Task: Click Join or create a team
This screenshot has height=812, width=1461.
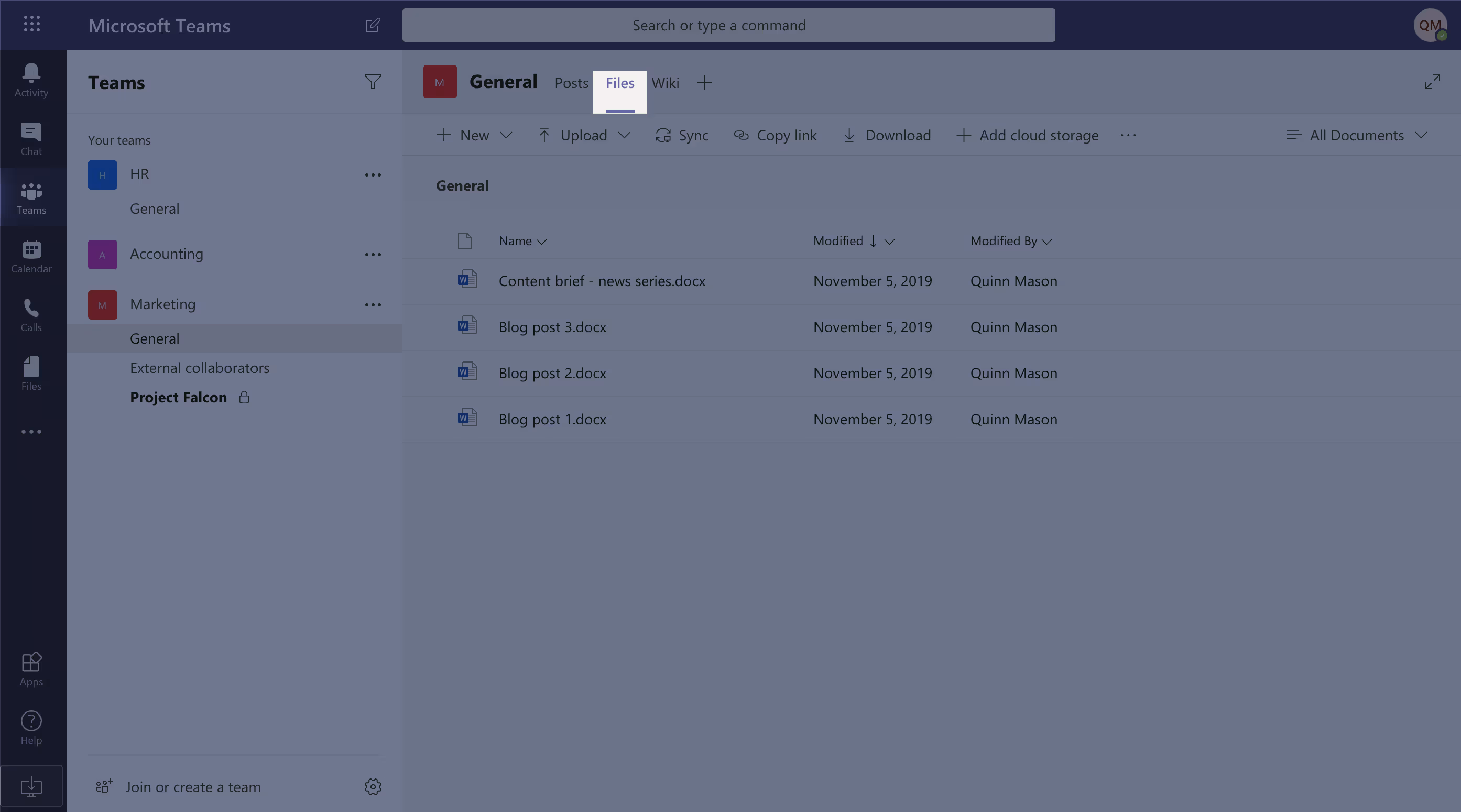Action: (193, 786)
